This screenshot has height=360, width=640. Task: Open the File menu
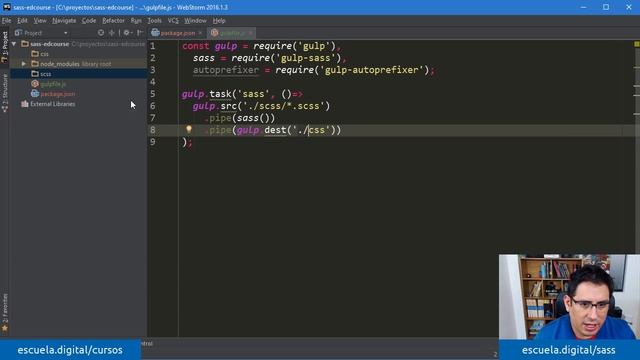click(7, 20)
